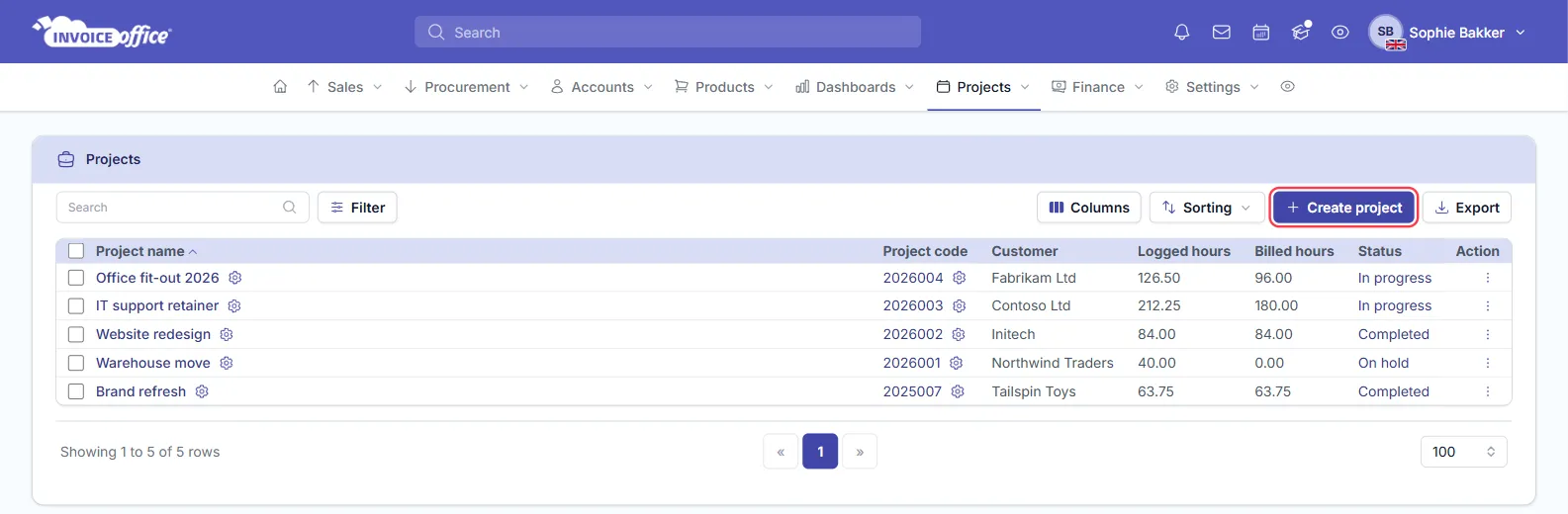The height and width of the screenshot is (514, 1568).
Task: Click the Tailspin Toys customer cell
Action: point(1034,391)
